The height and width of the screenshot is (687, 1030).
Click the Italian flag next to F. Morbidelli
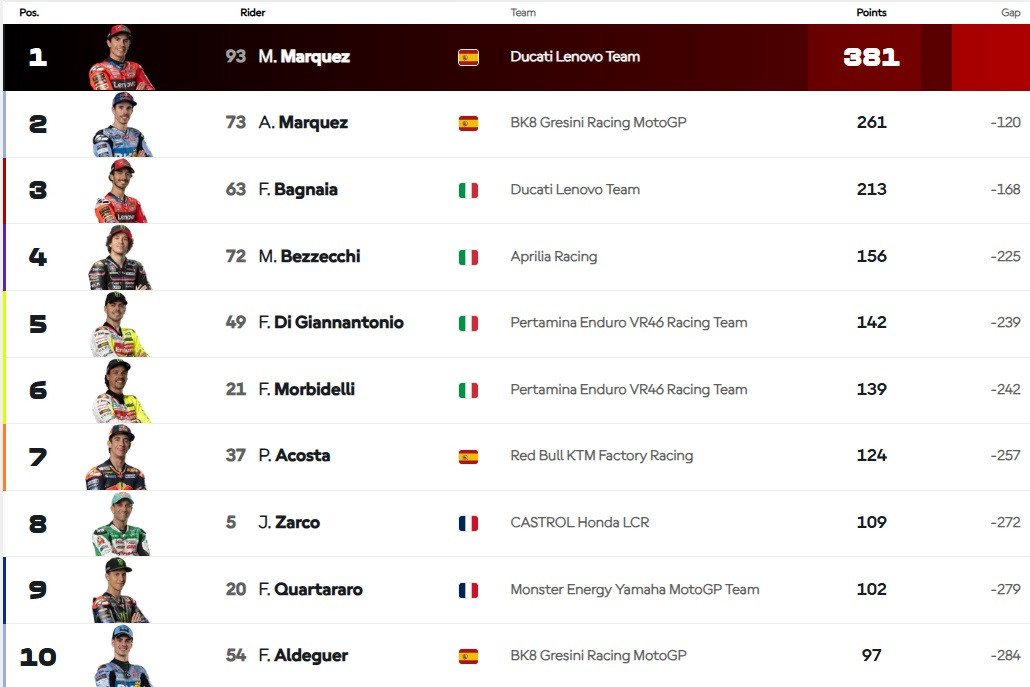pyautogui.click(x=468, y=390)
